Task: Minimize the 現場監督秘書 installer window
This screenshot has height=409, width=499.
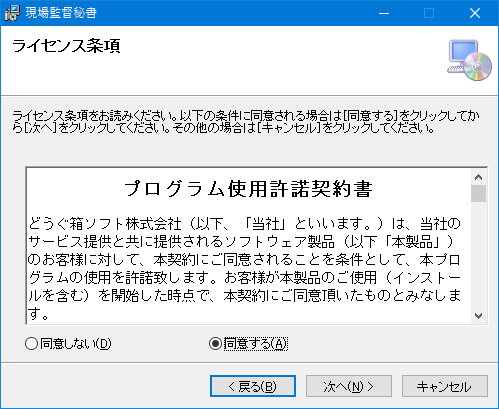Action: pyautogui.click(x=384, y=13)
